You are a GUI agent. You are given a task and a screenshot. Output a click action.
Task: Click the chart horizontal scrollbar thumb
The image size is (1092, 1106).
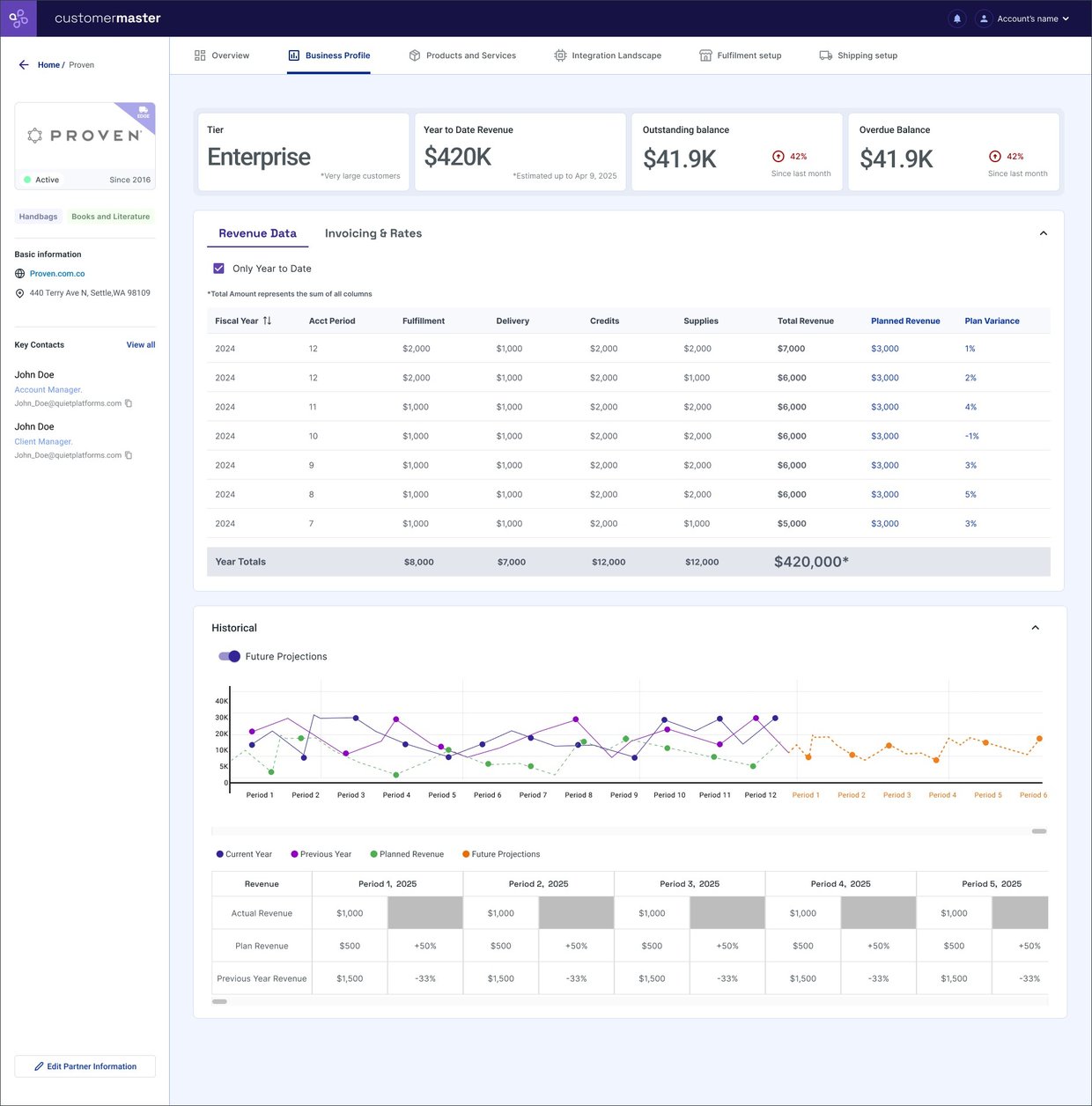[1039, 831]
